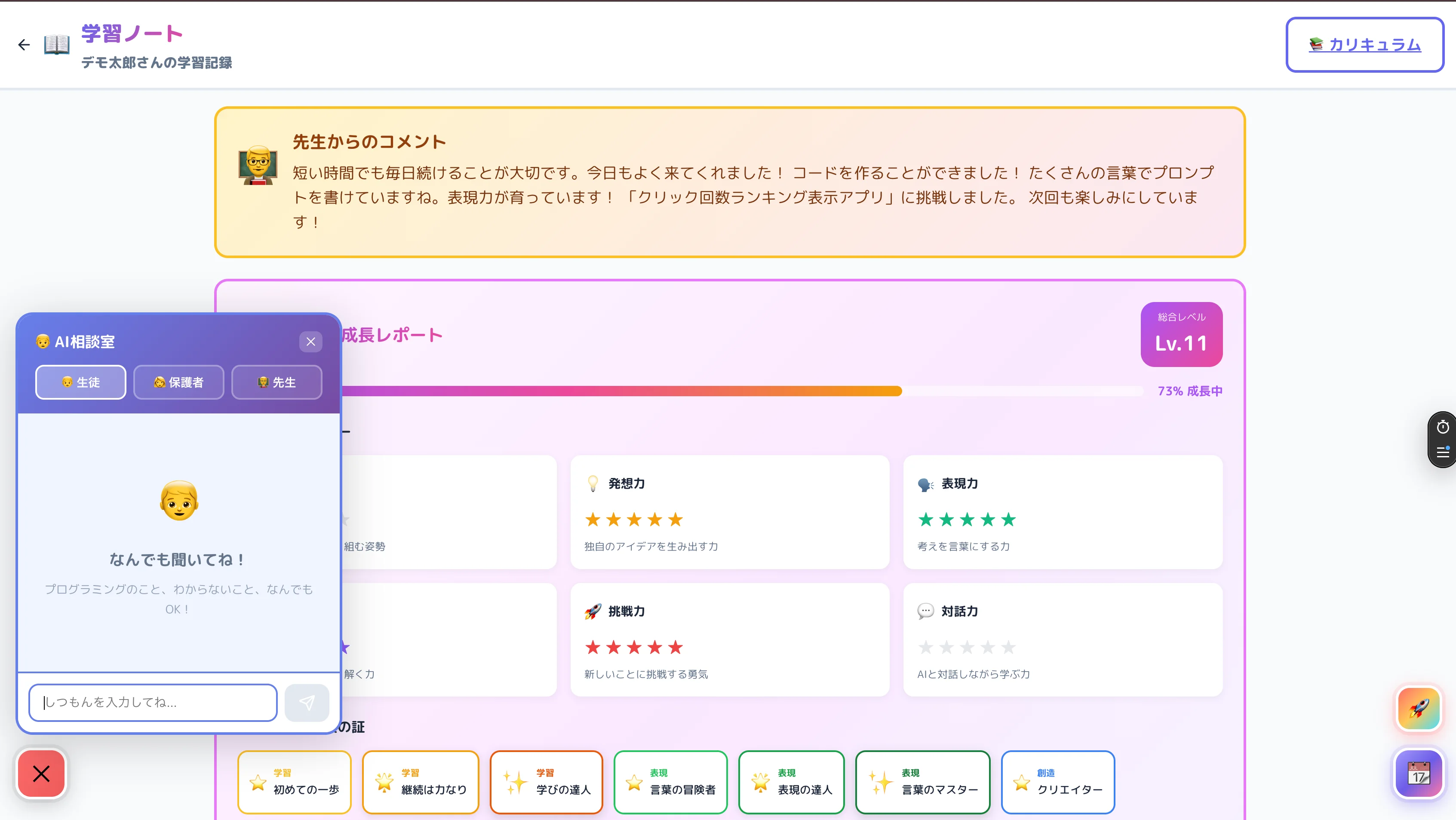Viewport: 1456px width, 820px height.
Task: Click the question input field in AI相談室
Action: [x=153, y=703]
